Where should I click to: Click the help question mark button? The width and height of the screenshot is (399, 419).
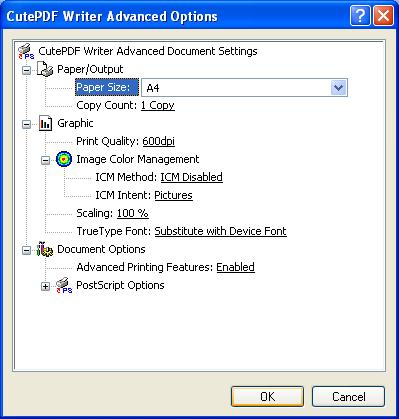coord(360,15)
